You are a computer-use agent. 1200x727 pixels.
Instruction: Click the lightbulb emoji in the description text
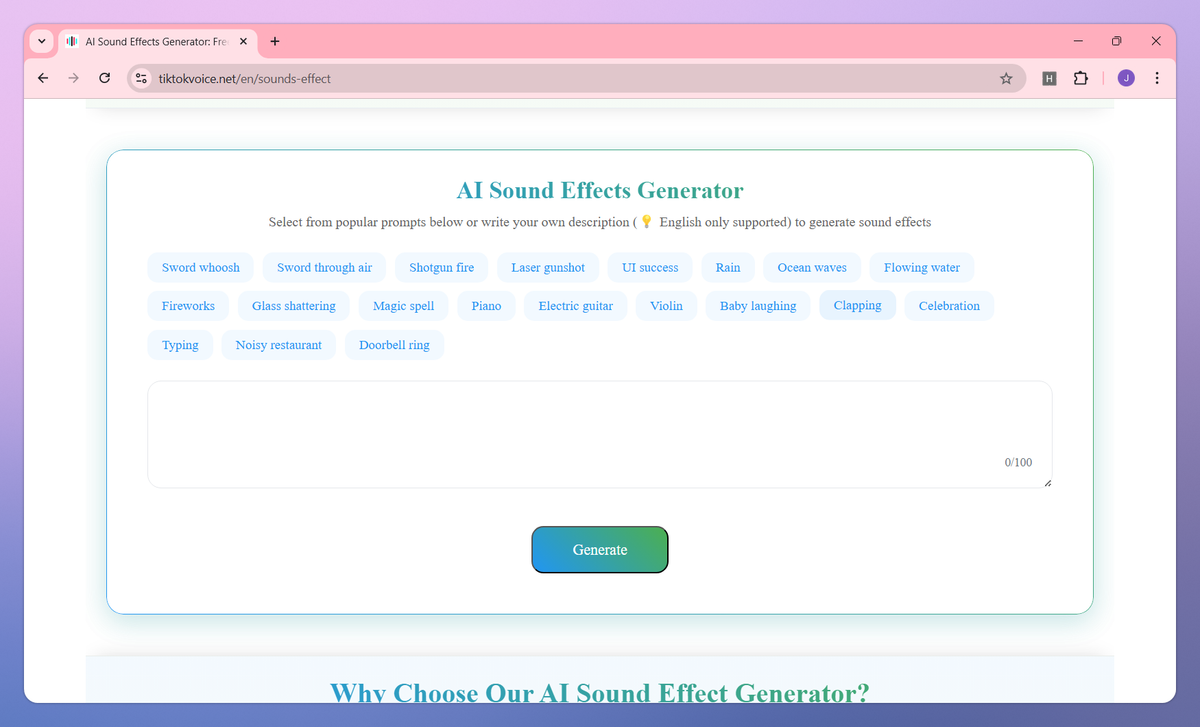pyautogui.click(x=645, y=221)
